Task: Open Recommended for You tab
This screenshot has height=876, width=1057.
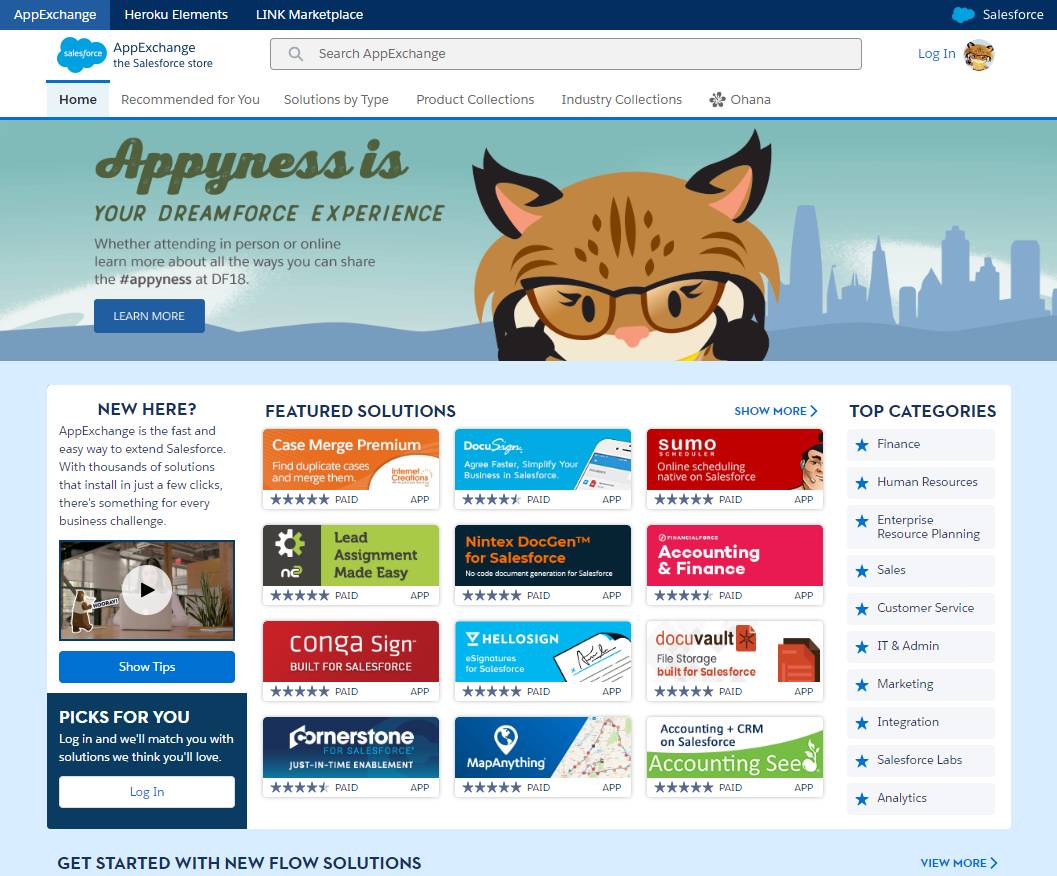Action: coord(190,99)
